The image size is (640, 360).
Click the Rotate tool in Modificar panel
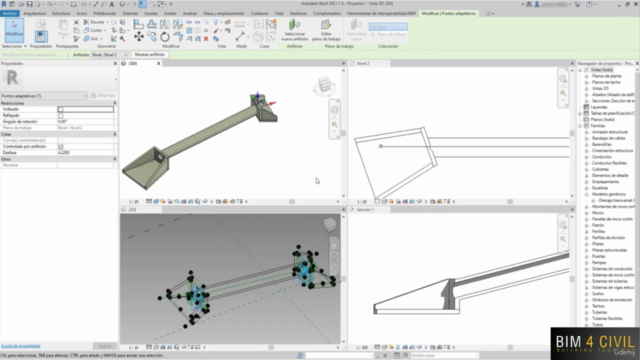click(x=165, y=37)
